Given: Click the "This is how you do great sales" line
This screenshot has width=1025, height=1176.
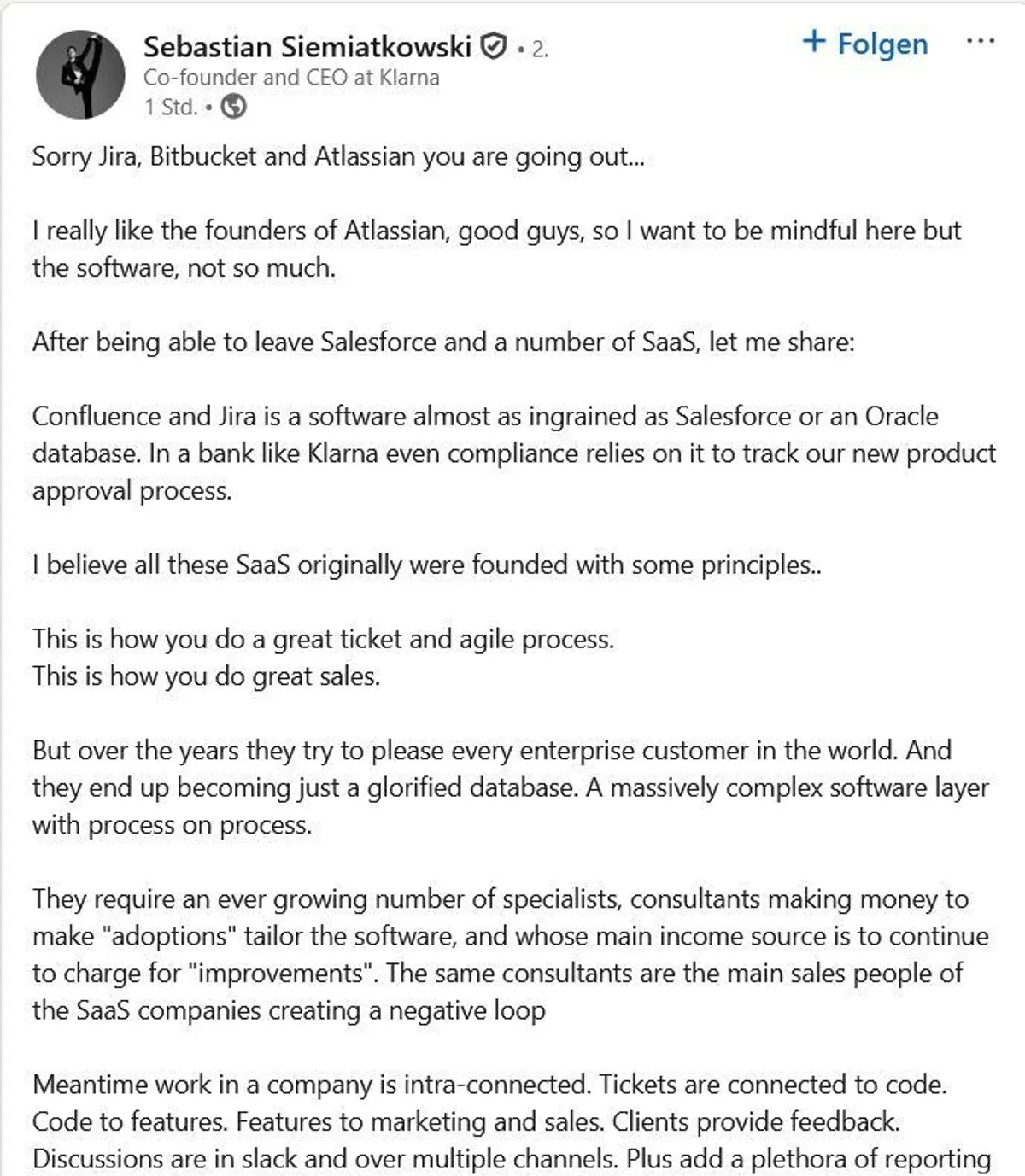Looking at the screenshot, I should click(206, 676).
